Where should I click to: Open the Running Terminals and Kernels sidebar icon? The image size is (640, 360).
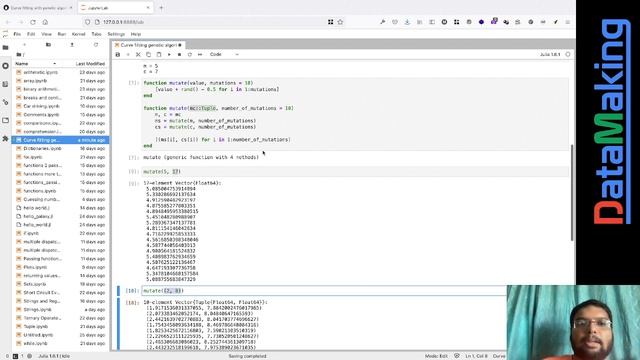click(5, 66)
